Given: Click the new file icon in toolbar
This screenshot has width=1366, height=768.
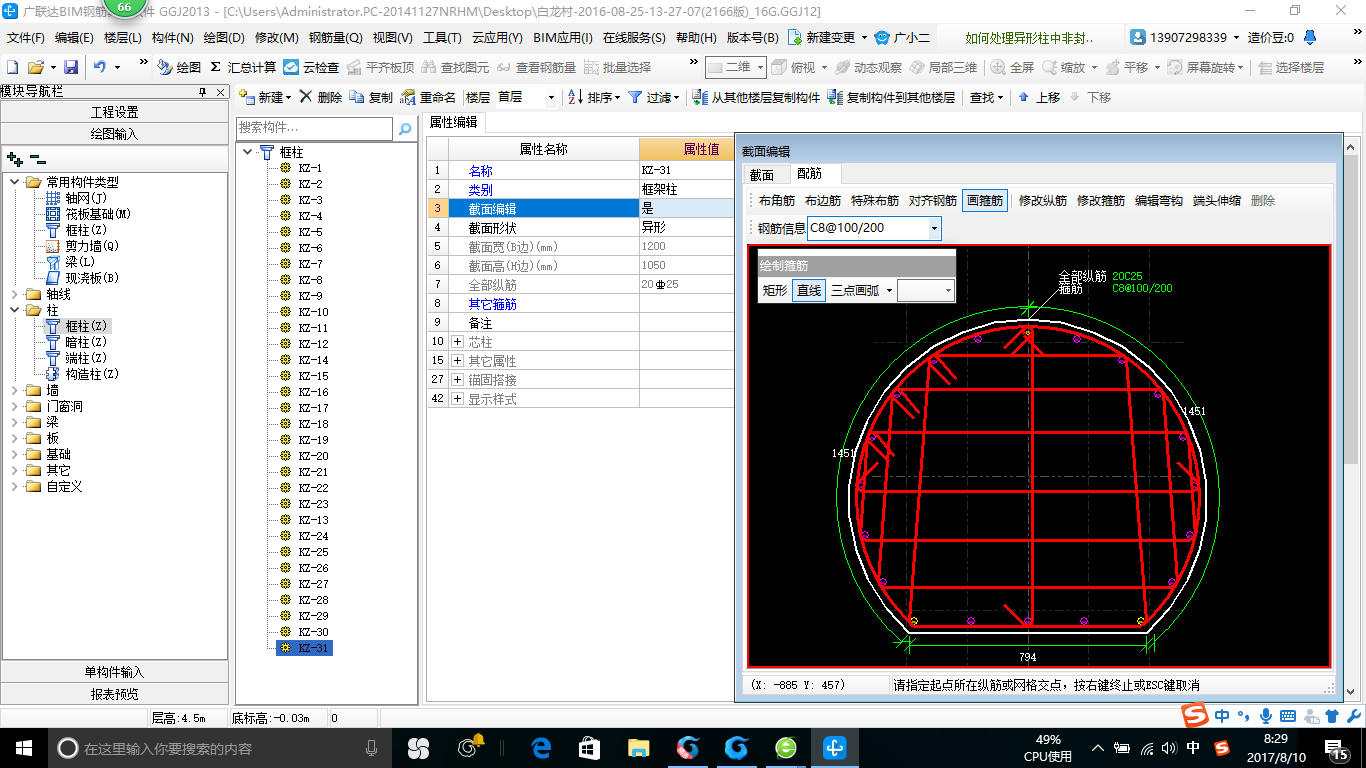Looking at the screenshot, I should (12, 67).
